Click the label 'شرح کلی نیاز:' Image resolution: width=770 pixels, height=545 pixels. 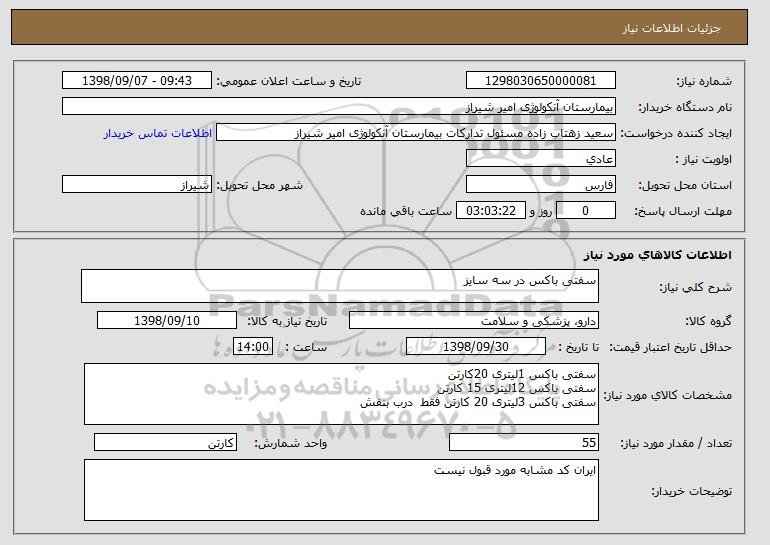point(695,288)
